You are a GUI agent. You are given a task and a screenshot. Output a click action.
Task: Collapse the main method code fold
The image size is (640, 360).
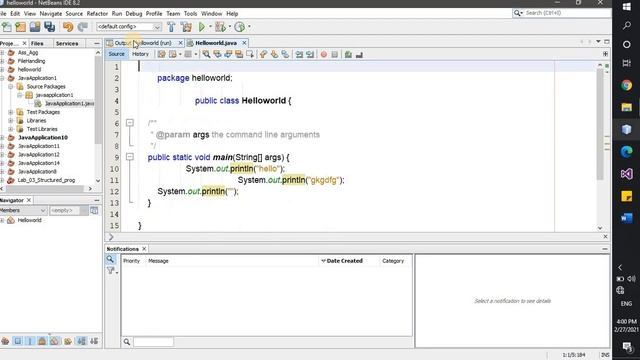[130, 157]
